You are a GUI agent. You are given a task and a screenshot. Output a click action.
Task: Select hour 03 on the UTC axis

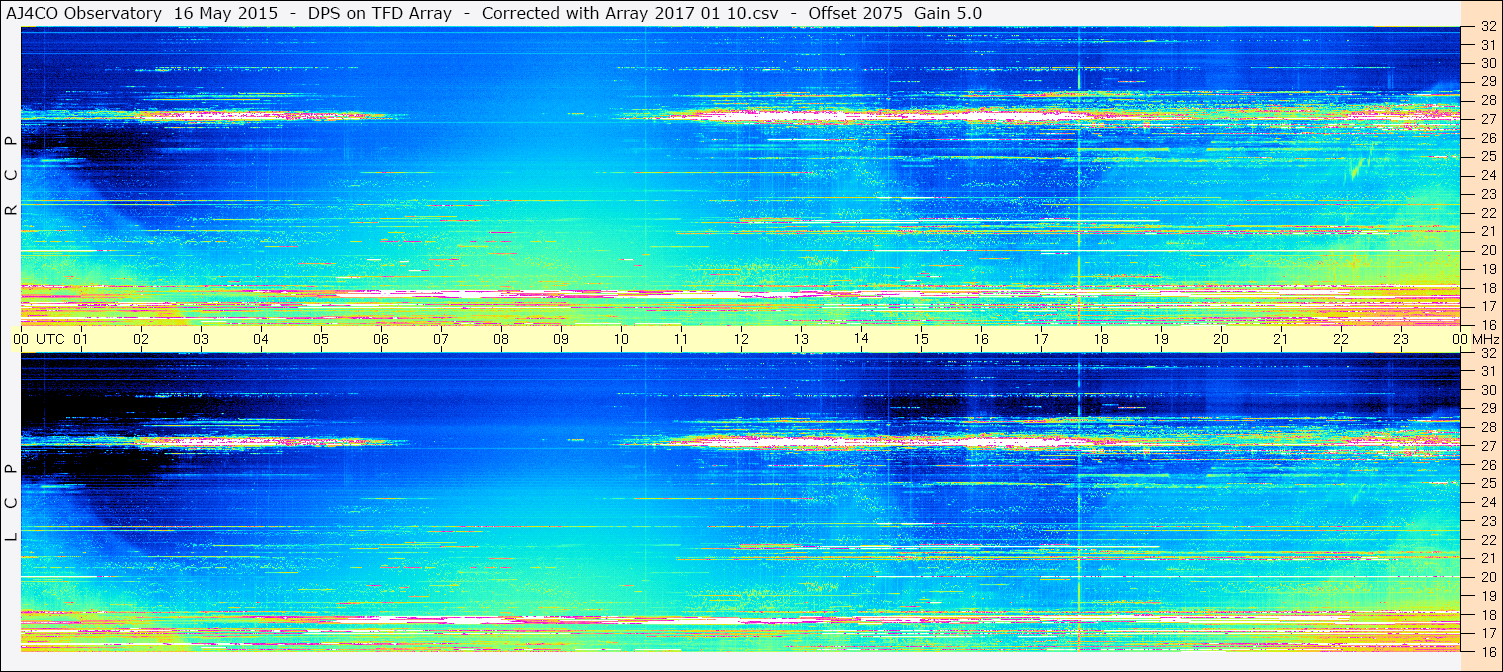pyautogui.click(x=201, y=339)
